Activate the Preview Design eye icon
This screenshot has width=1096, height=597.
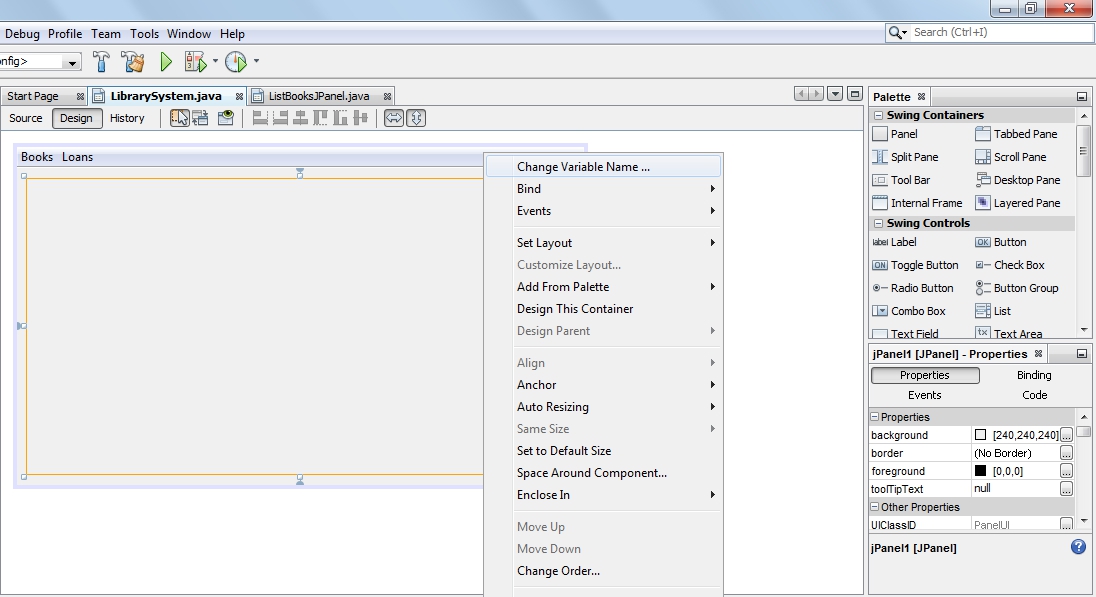coord(224,117)
